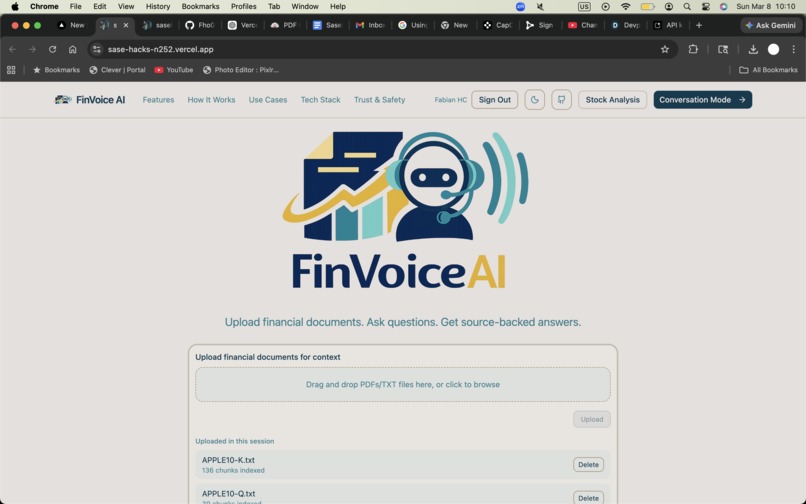
Task: Open Chrome downloads icon
Action: tap(753, 49)
